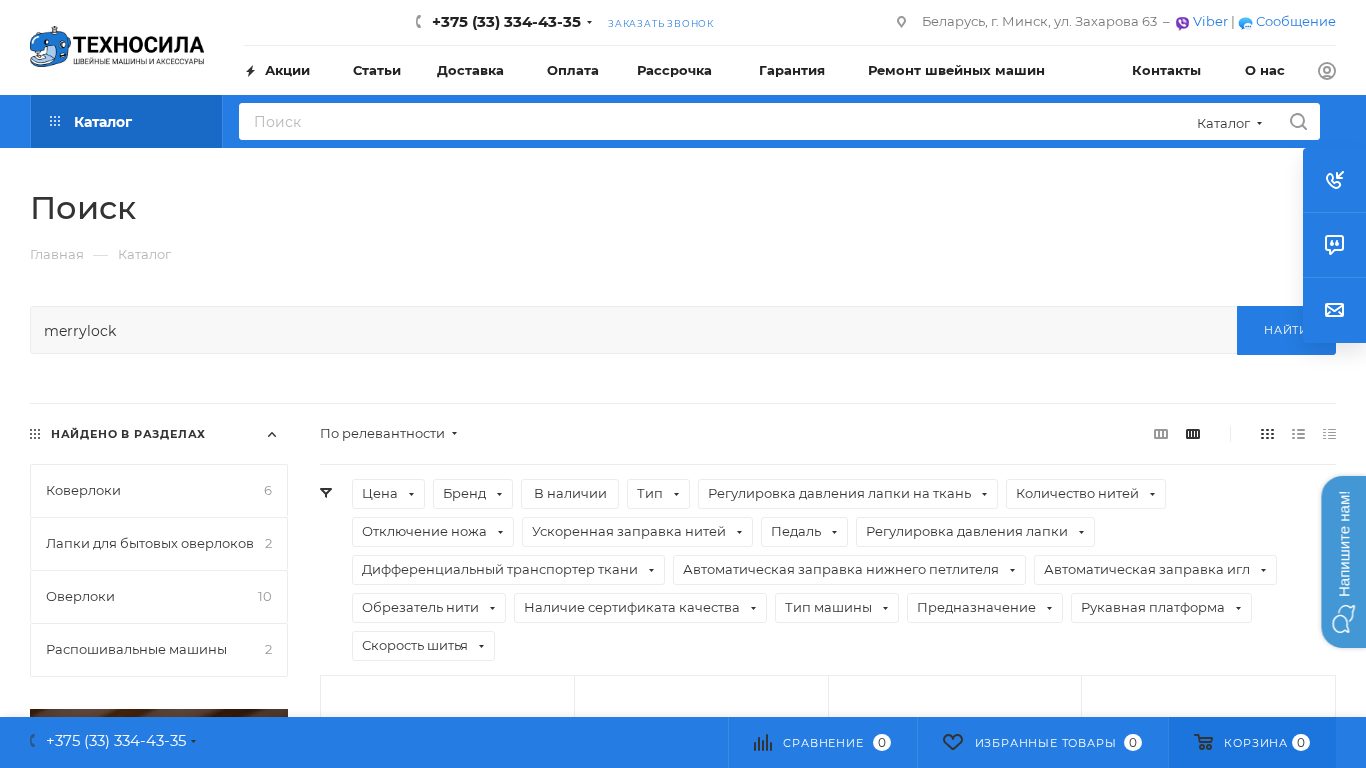The image size is (1366, 768).
Task: Select tile view mode
Action: coord(1267,434)
